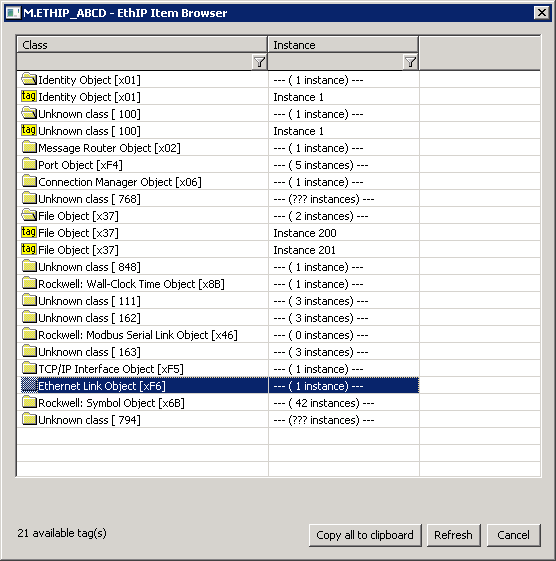Click the Class column filter funnel icon
Image resolution: width=556 pixels, height=561 pixels.
click(x=259, y=62)
